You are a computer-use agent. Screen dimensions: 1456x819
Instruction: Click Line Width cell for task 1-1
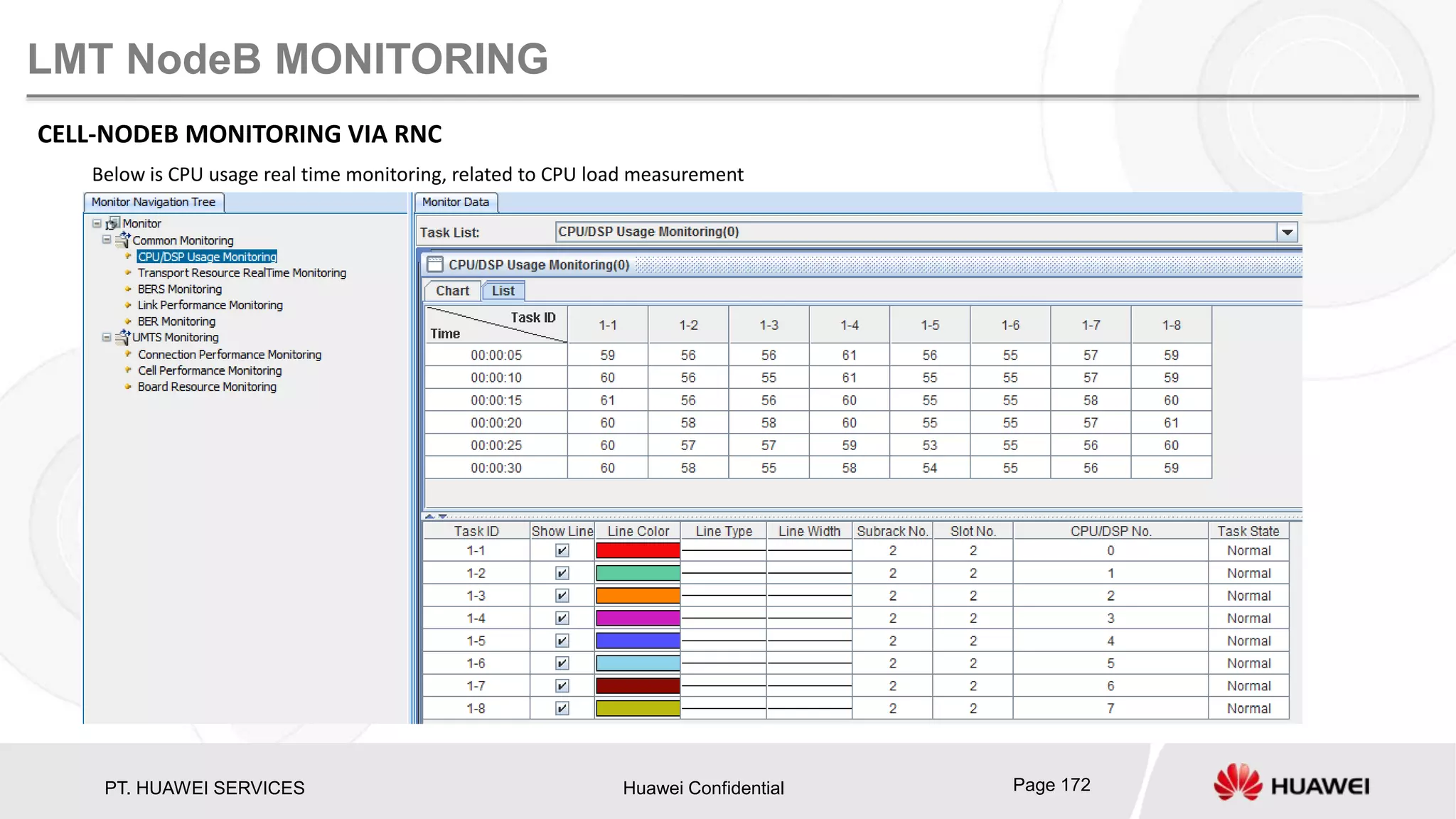point(810,551)
